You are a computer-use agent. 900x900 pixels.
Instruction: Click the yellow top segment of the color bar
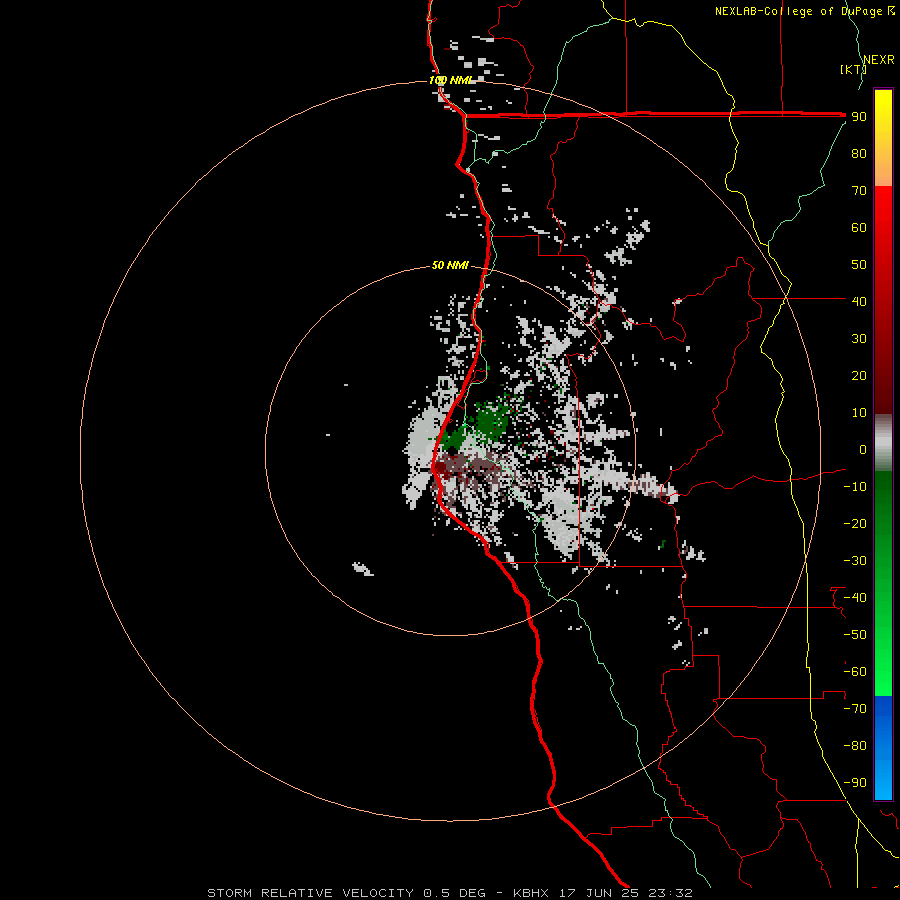coord(883,138)
